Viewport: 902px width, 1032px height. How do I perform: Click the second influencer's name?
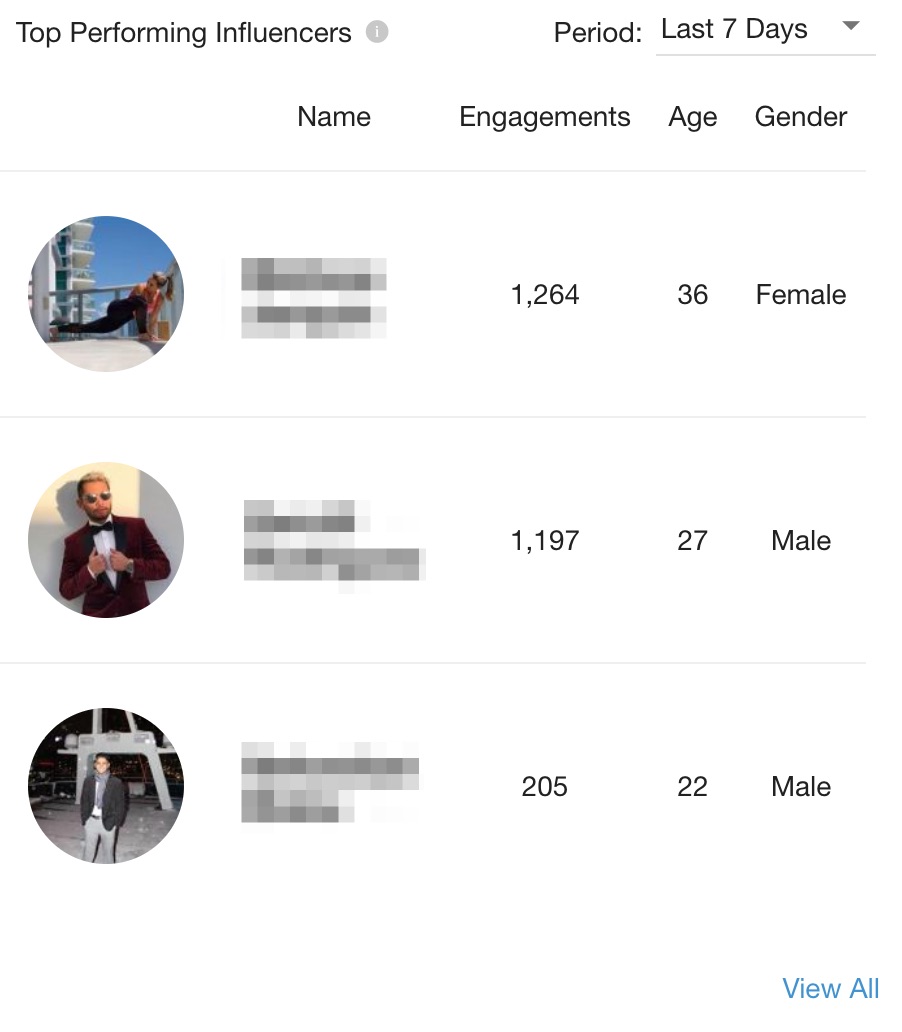(x=330, y=539)
